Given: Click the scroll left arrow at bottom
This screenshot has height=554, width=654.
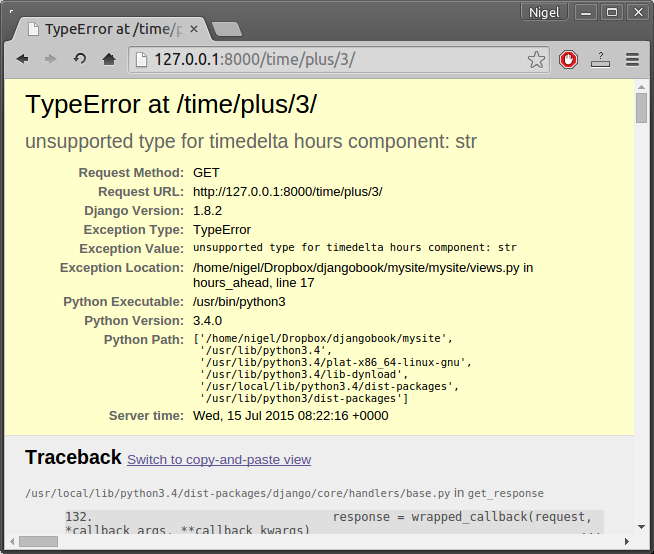Looking at the screenshot, I should [x=12, y=541].
